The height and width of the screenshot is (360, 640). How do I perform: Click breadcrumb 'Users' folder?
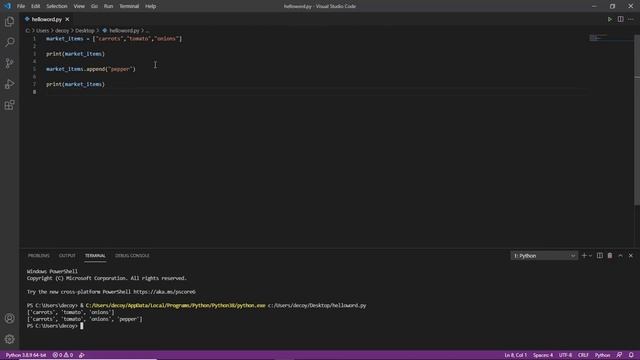click(x=42, y=31)
